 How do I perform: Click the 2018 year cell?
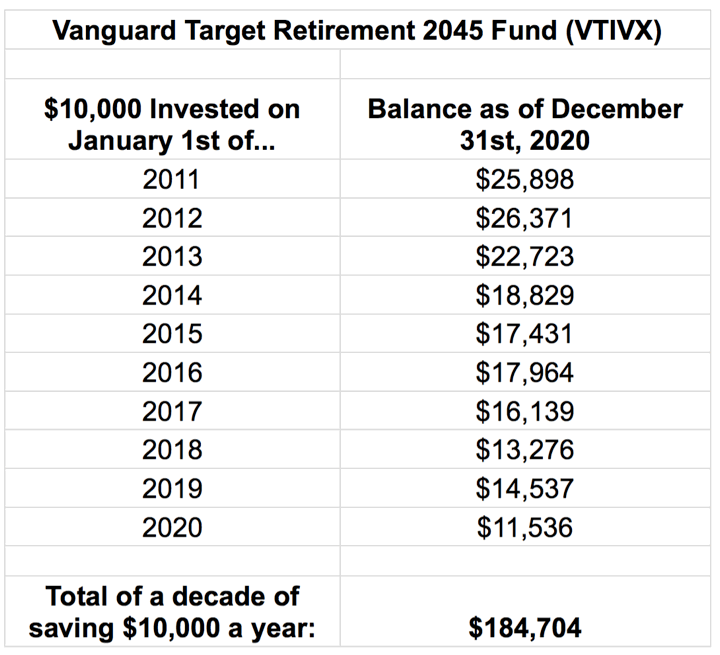pos(172,450)
